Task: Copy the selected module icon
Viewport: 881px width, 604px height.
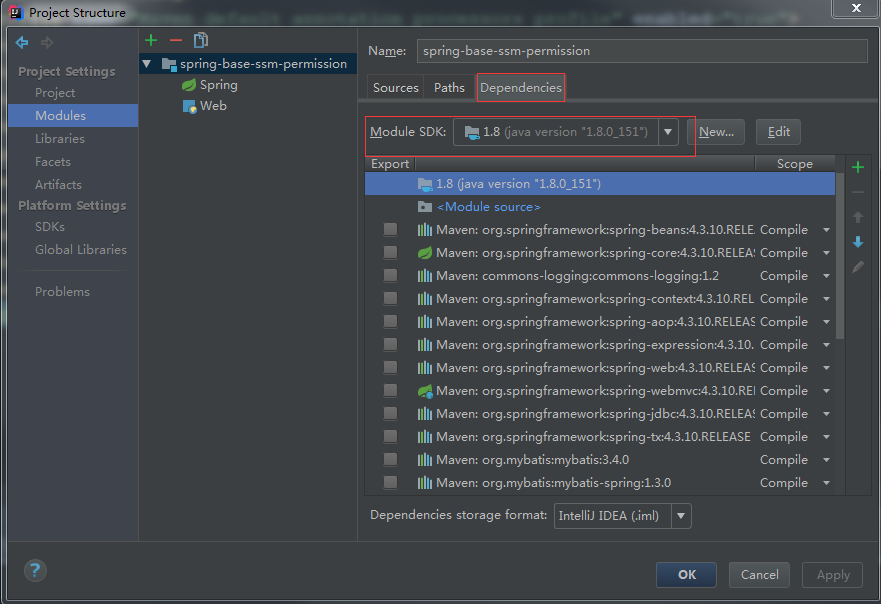Action: click(201, 40)
